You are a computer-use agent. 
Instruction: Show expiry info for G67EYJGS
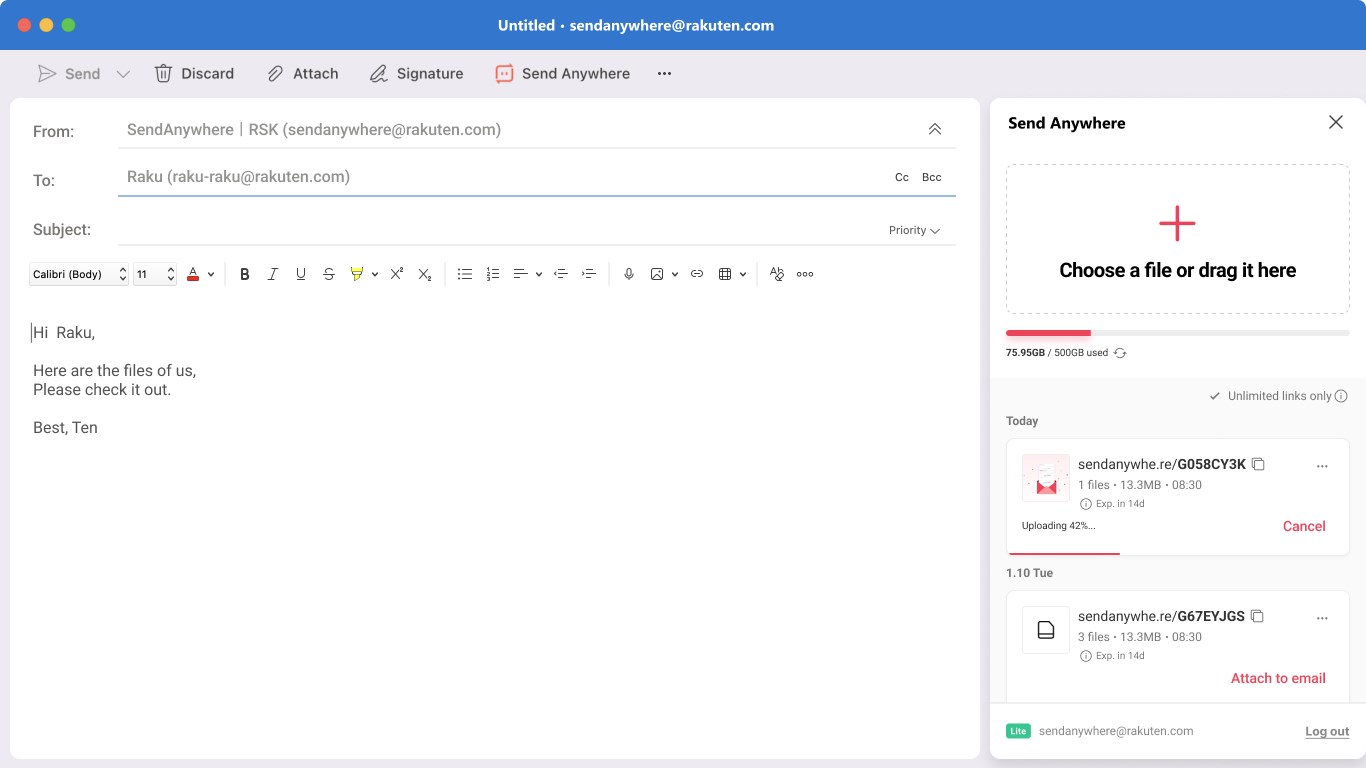1086,656
